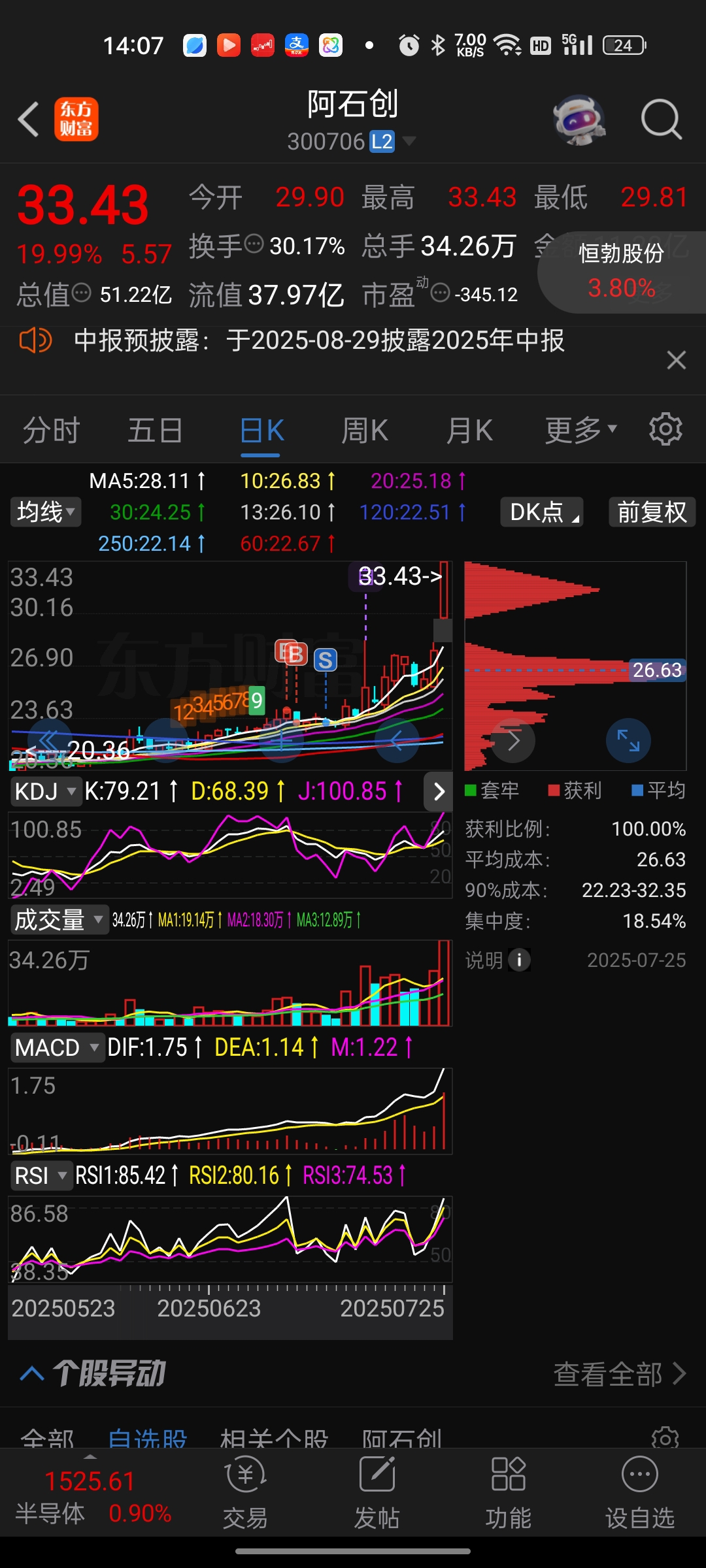Tap the 换手 info circle icon
706x1568 pixels.
[254, 244]
